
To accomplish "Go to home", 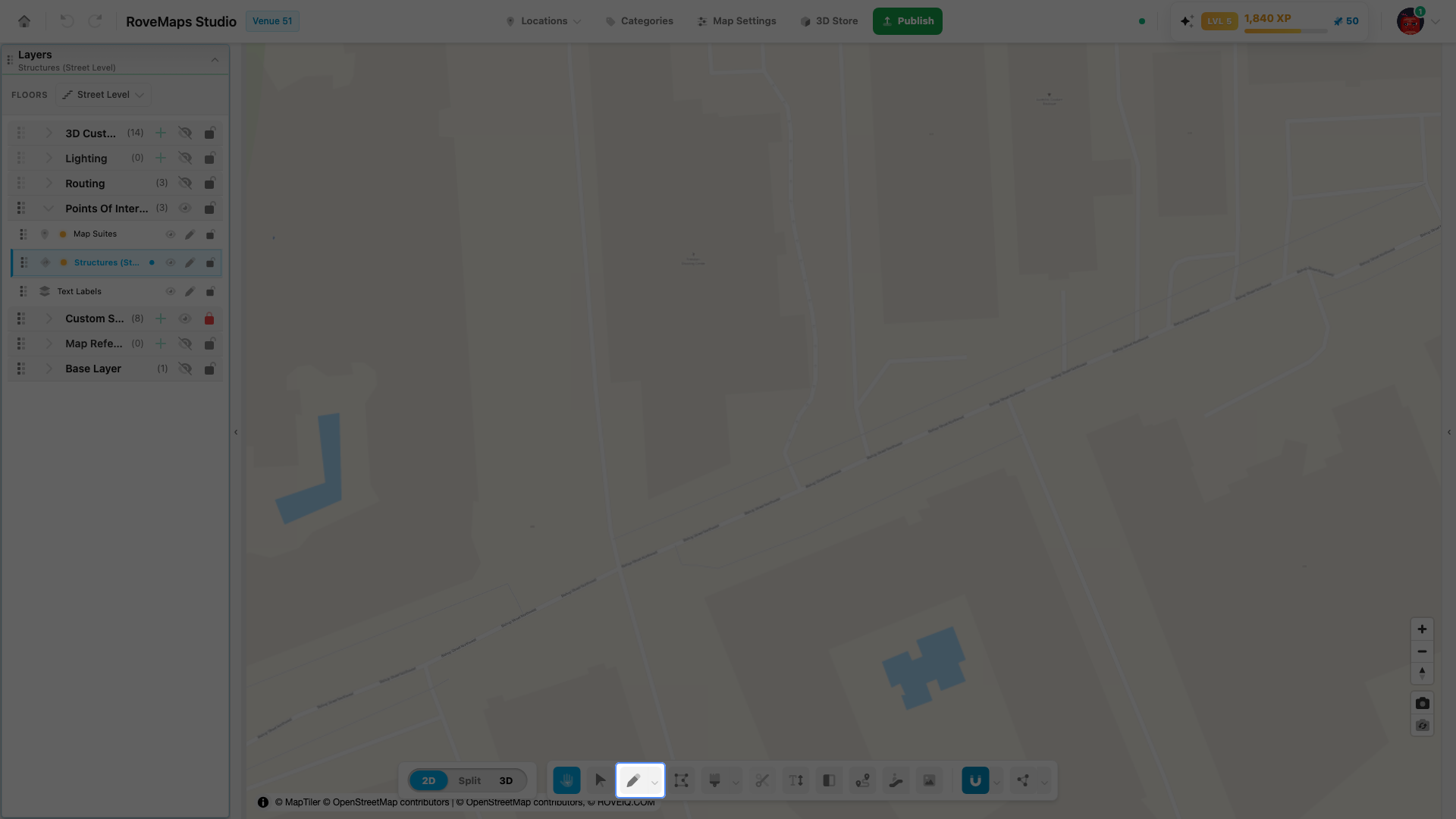I will (x=24, y=21).
